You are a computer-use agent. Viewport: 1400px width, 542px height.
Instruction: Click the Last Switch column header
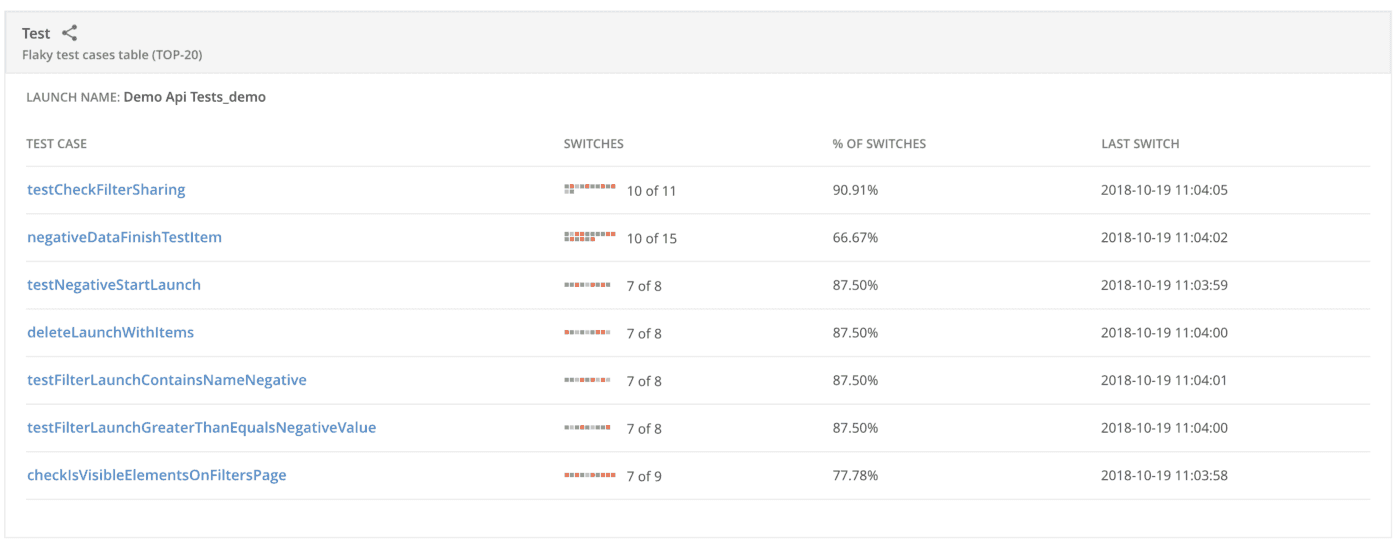[1140, 144]
